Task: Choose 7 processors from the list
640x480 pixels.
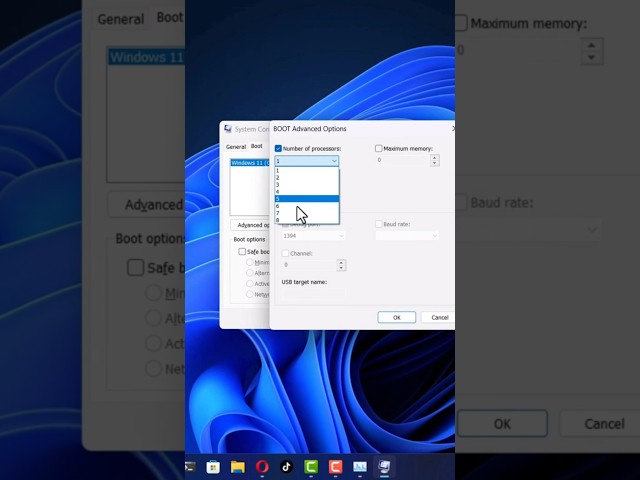Action: 307,213
